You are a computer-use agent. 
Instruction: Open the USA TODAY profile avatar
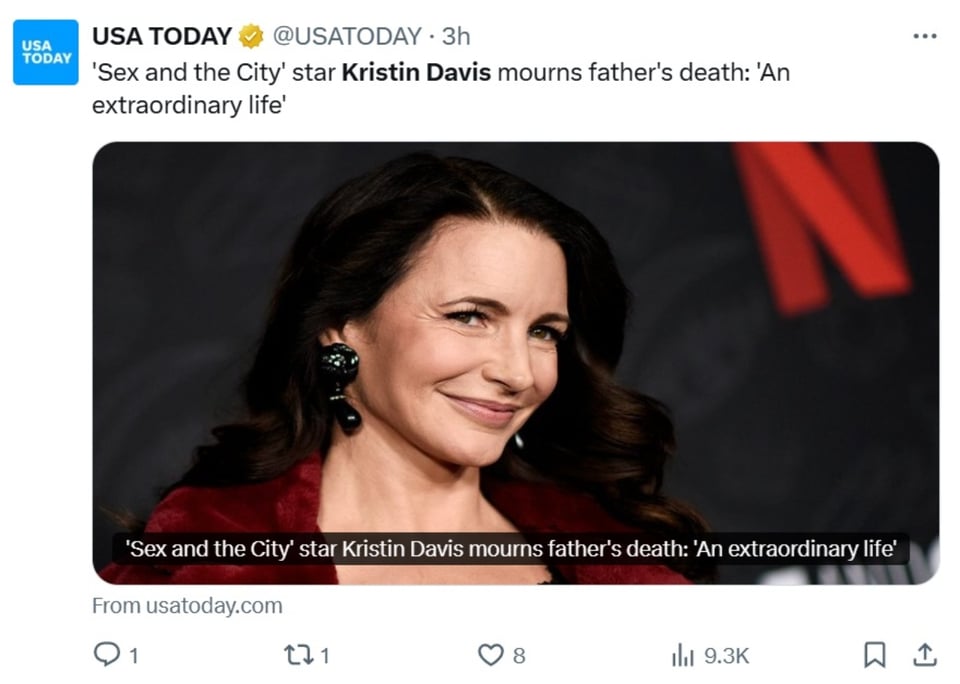[x=46, y=52]
